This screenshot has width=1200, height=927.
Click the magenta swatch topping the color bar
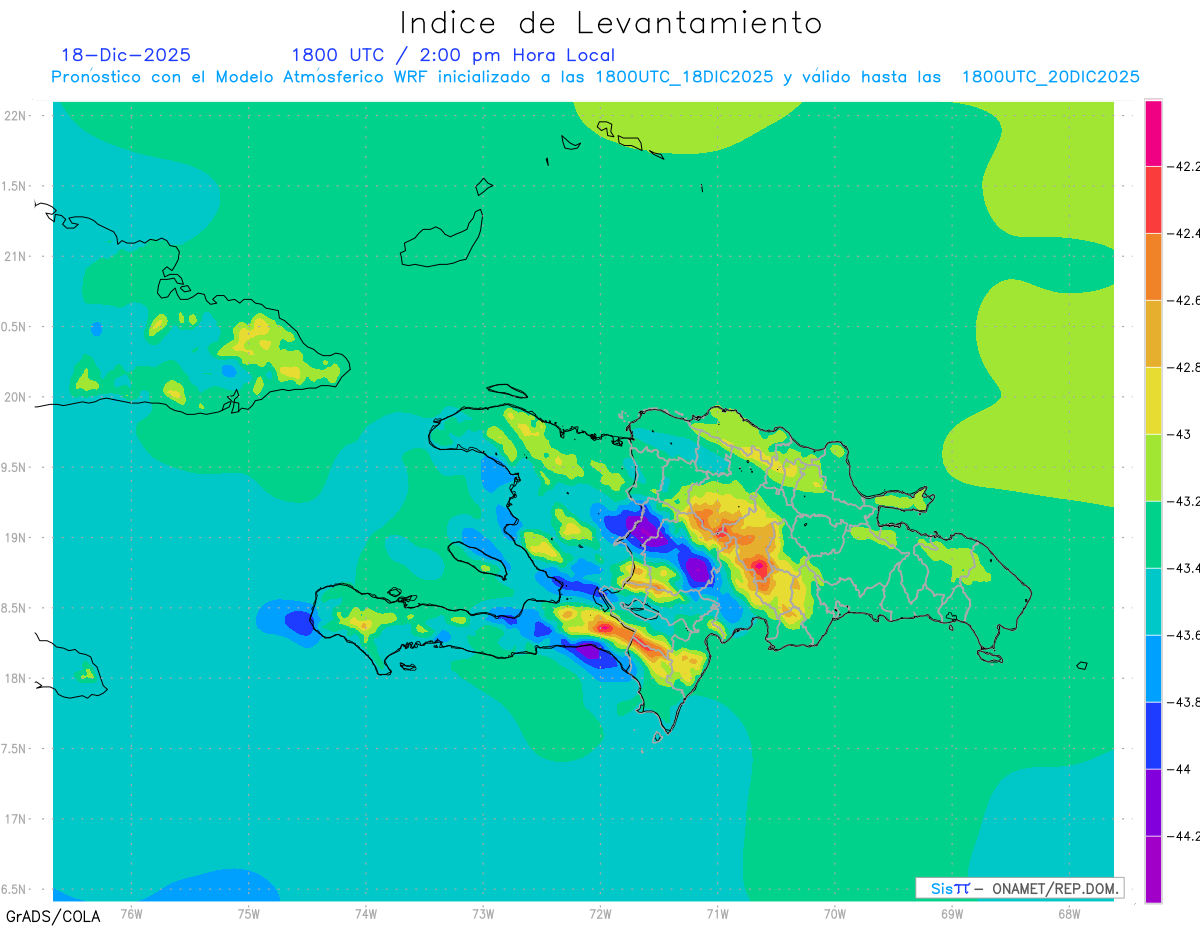coord(1153,132)
